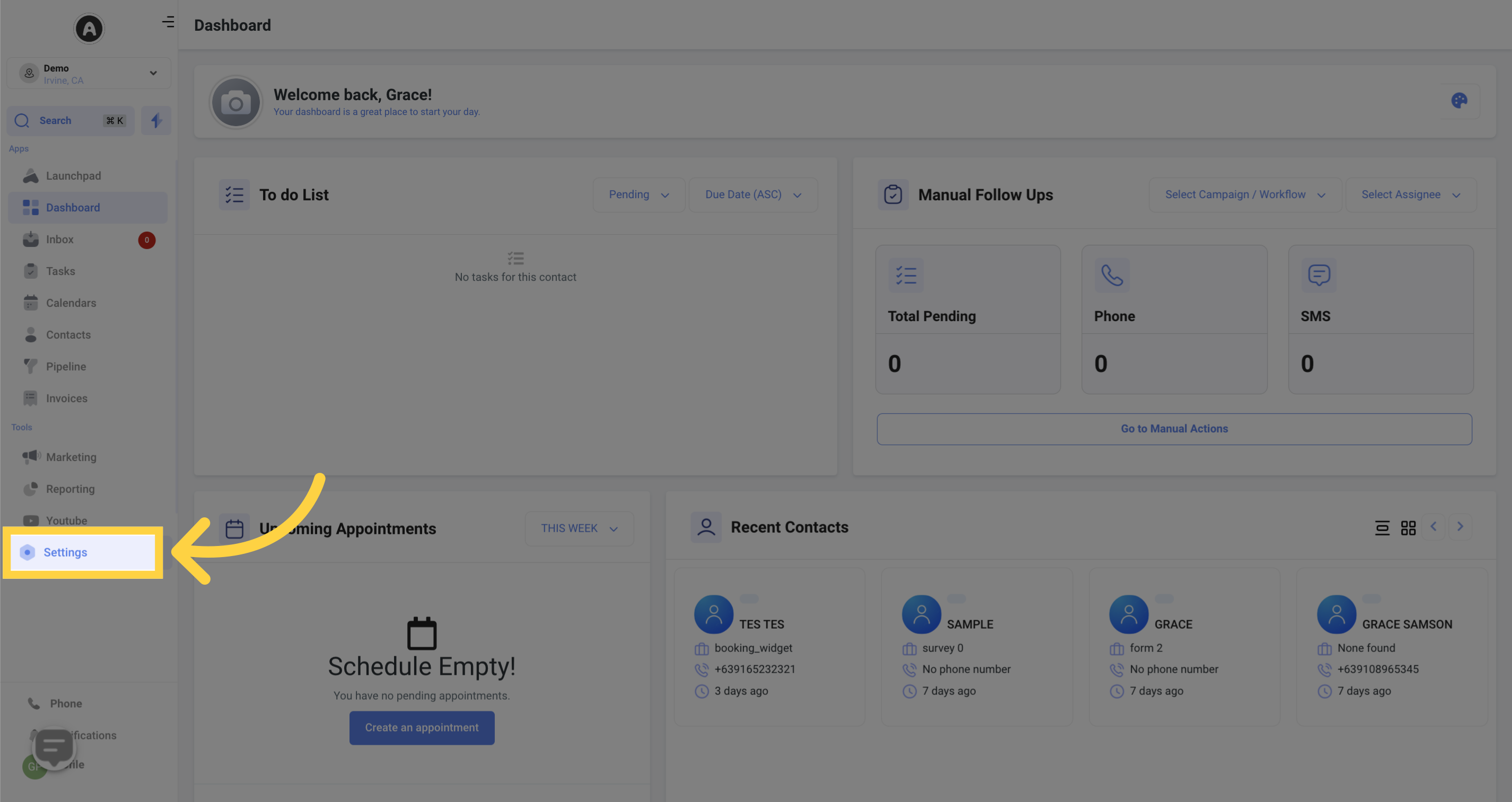The image size is (1512, 802).
Task: Open Calendars from the sidebar
Action: tap(88, 303)
